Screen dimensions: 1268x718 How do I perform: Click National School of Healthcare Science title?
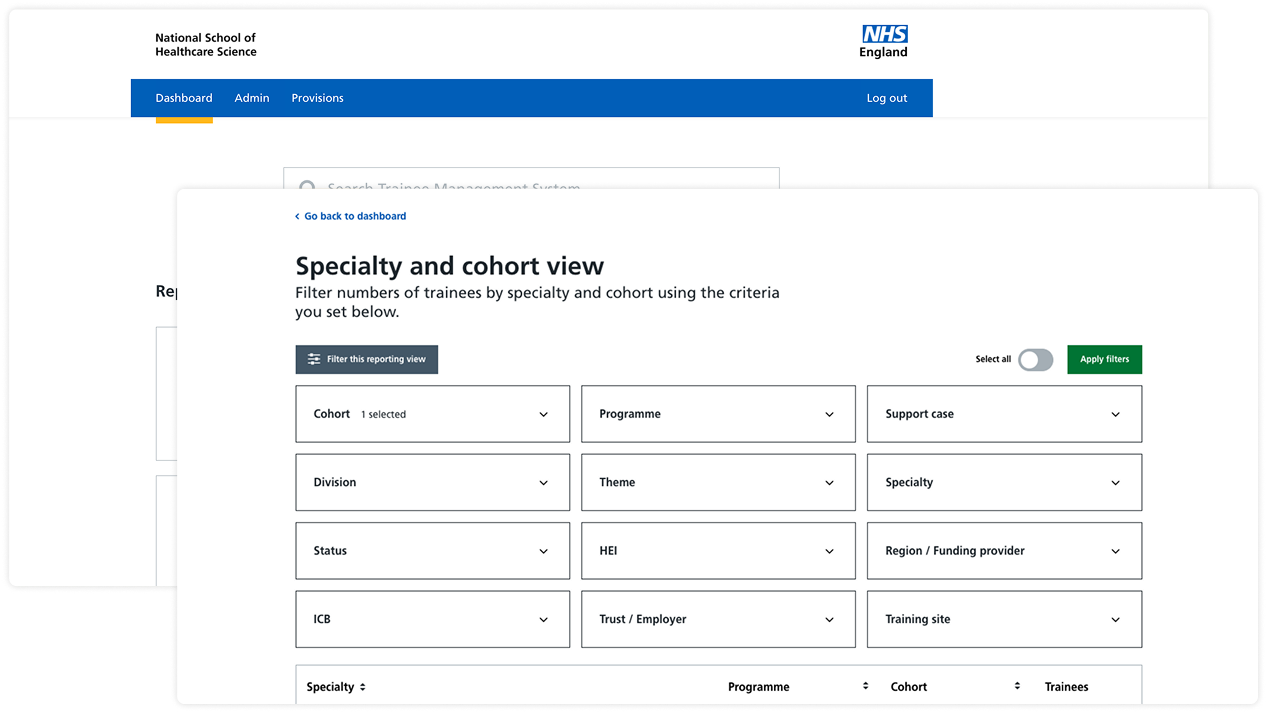point(206,45)
